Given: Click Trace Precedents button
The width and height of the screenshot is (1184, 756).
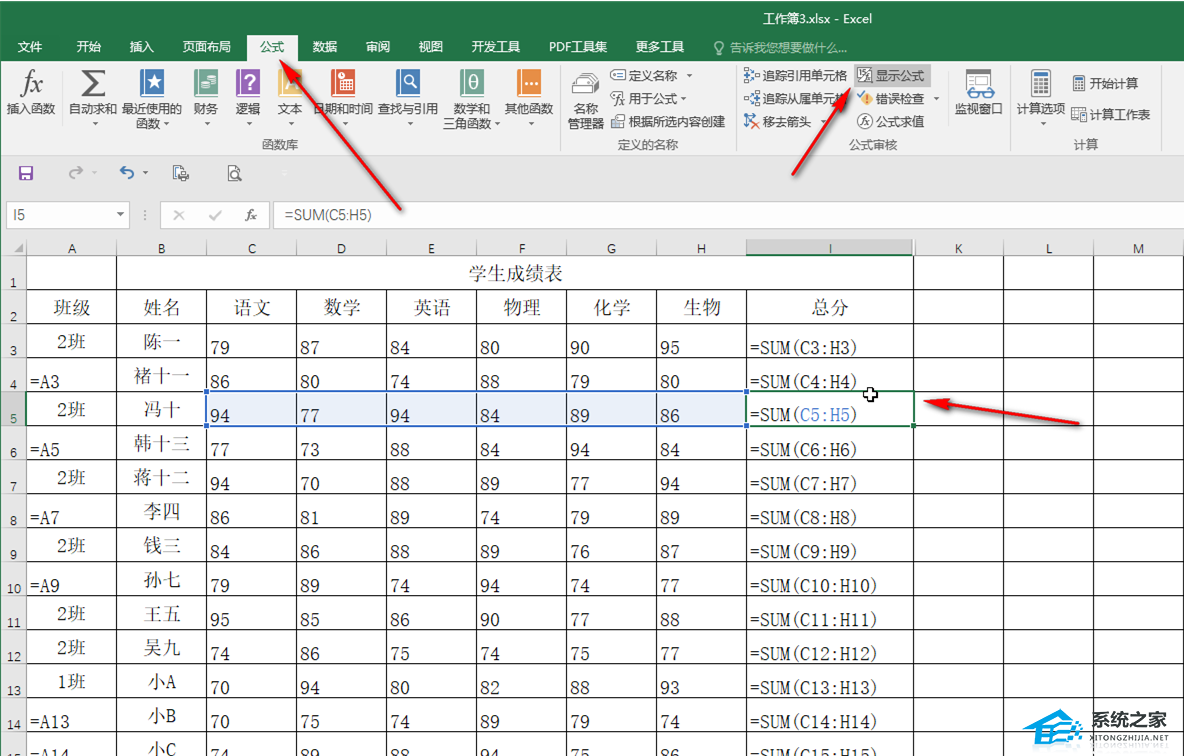Looking at the screenshot, I should point(796,75).
